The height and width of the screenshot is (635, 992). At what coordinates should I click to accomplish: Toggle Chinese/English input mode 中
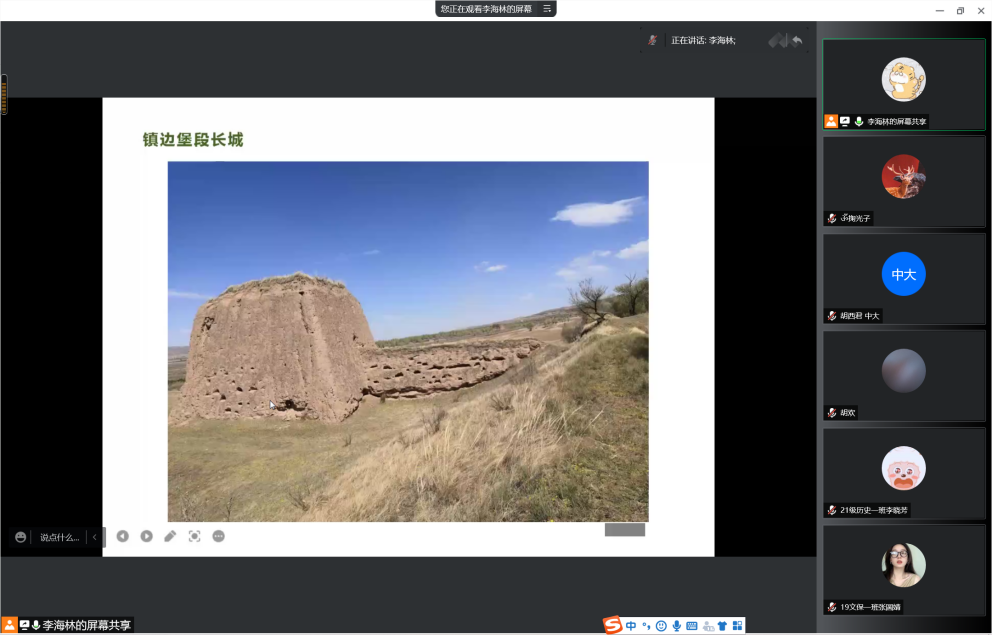[631, 626]
